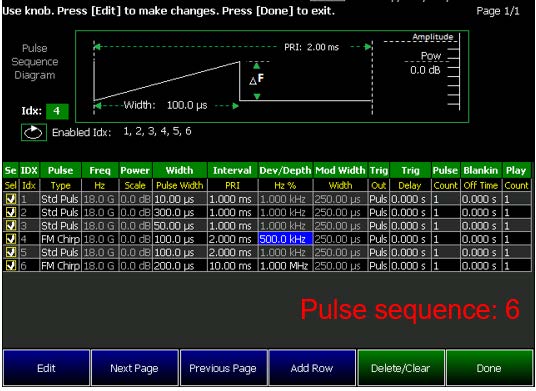
Task: Click the Dev/Depth column header
Action: pyautogui.click(x=285, y=170)
